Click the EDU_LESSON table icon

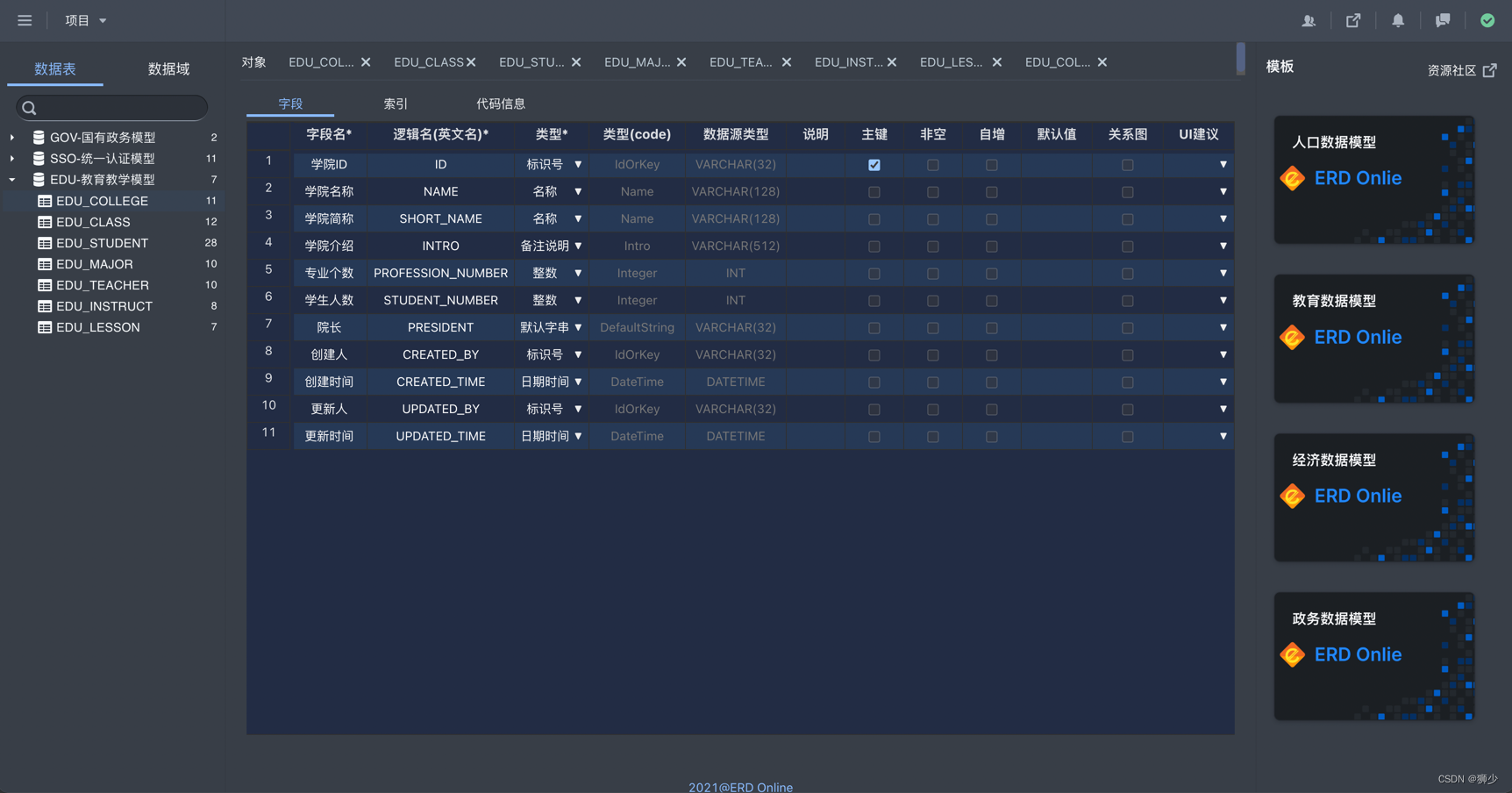45,327
